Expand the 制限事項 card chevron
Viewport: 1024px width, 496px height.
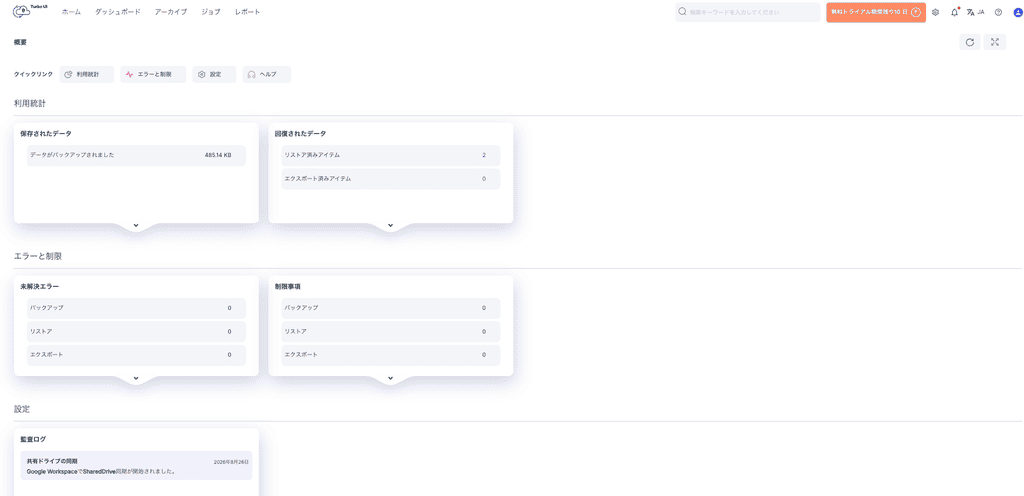coord(391,378)
